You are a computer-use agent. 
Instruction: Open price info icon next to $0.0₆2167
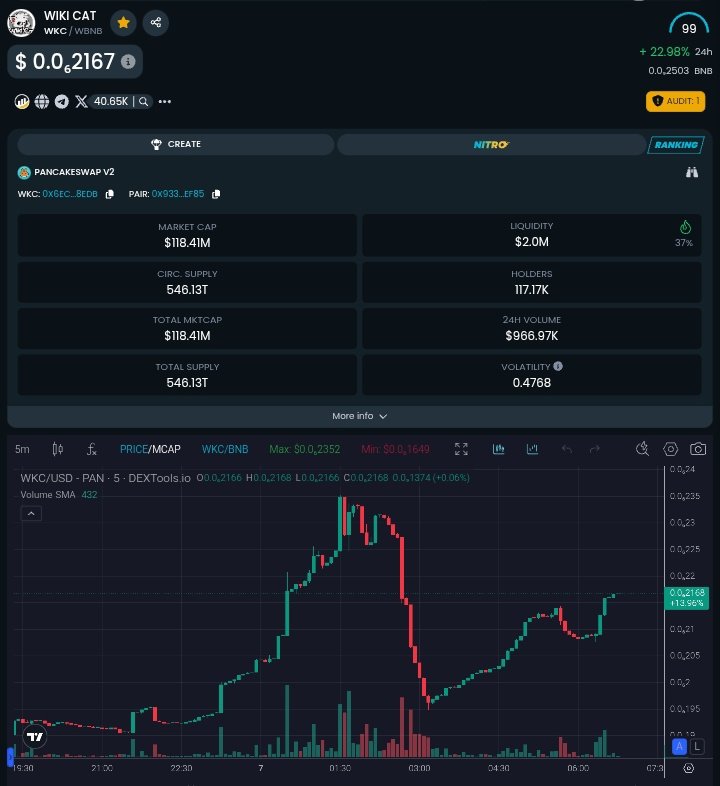tap(128, 62)
